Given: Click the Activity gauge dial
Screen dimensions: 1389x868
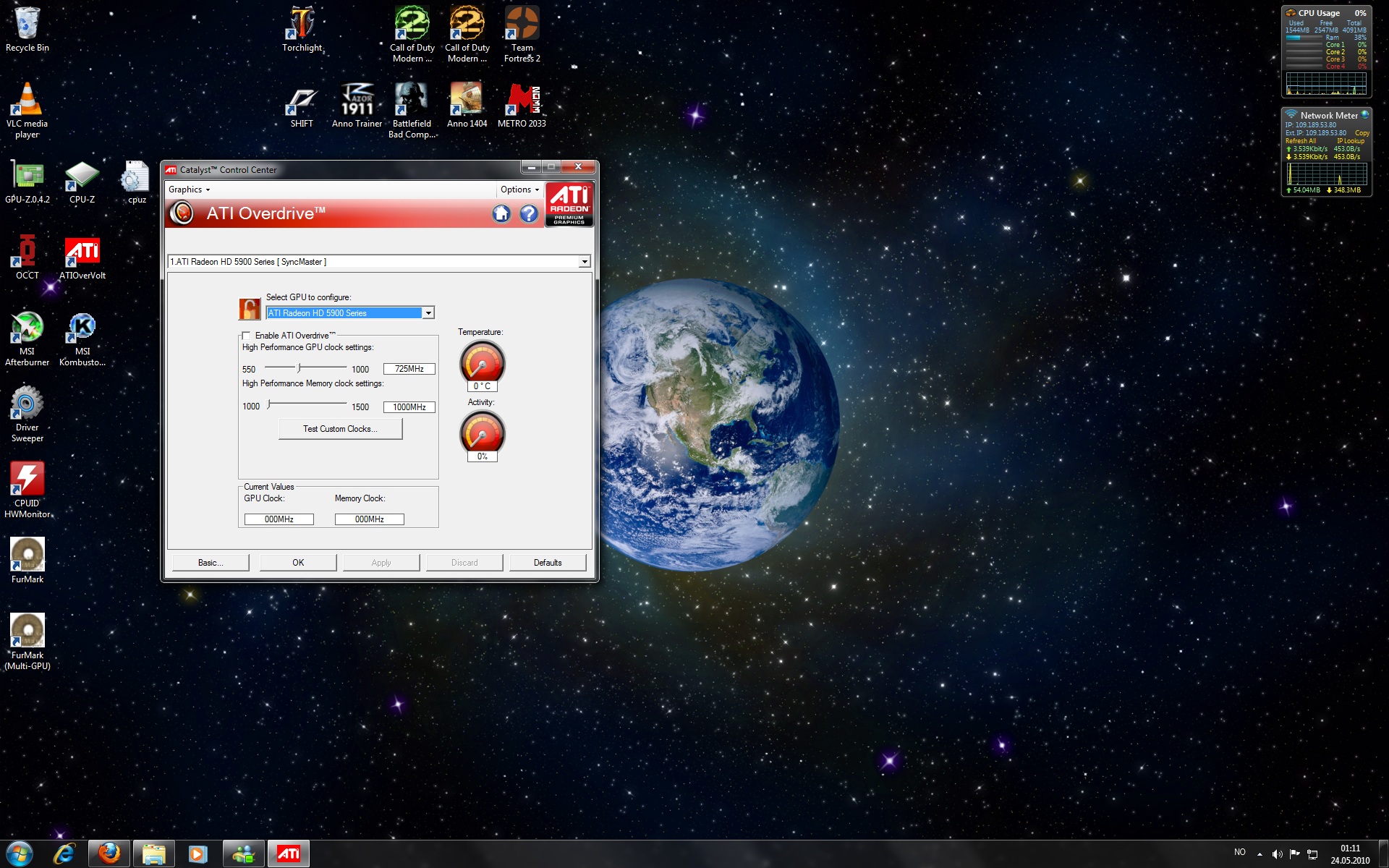Looking at the screenshot, I should pyautogui.click(x=482, y=433).
